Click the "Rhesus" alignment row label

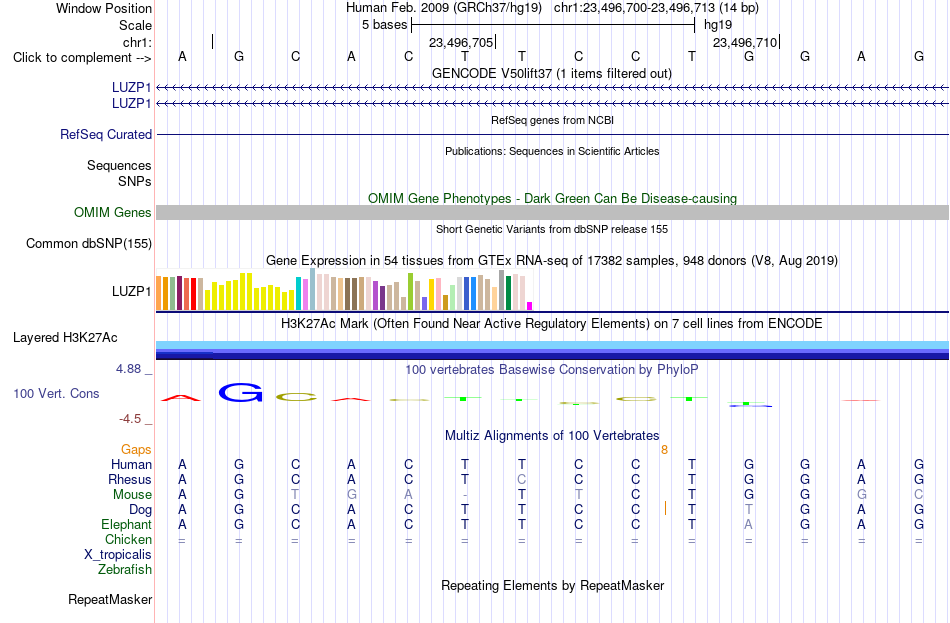coord(130,479)
